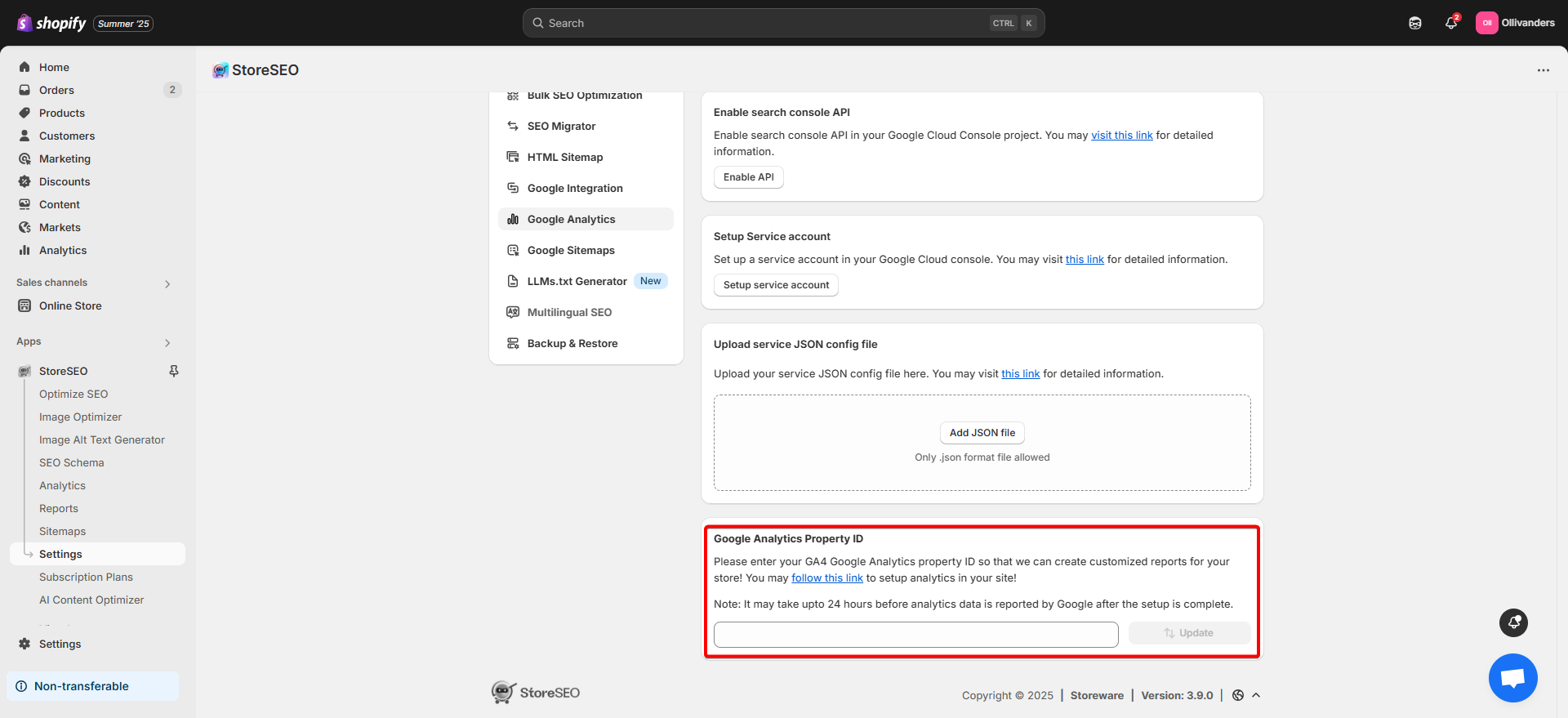Image resolution: width=1568 pixels, height=718 pixels.
Task: Click the Markets globe icon
Action: (x=24, y=227)
